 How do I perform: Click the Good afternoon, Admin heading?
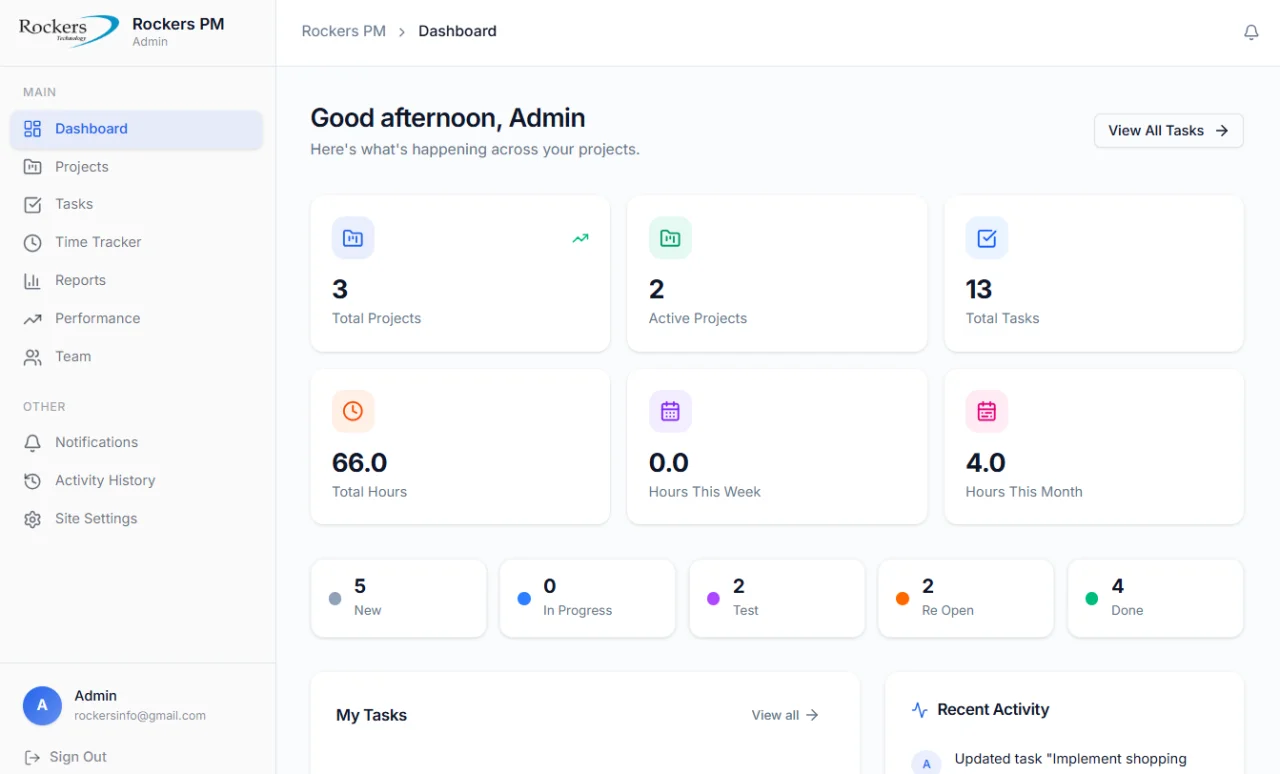(x=448, y=118)
